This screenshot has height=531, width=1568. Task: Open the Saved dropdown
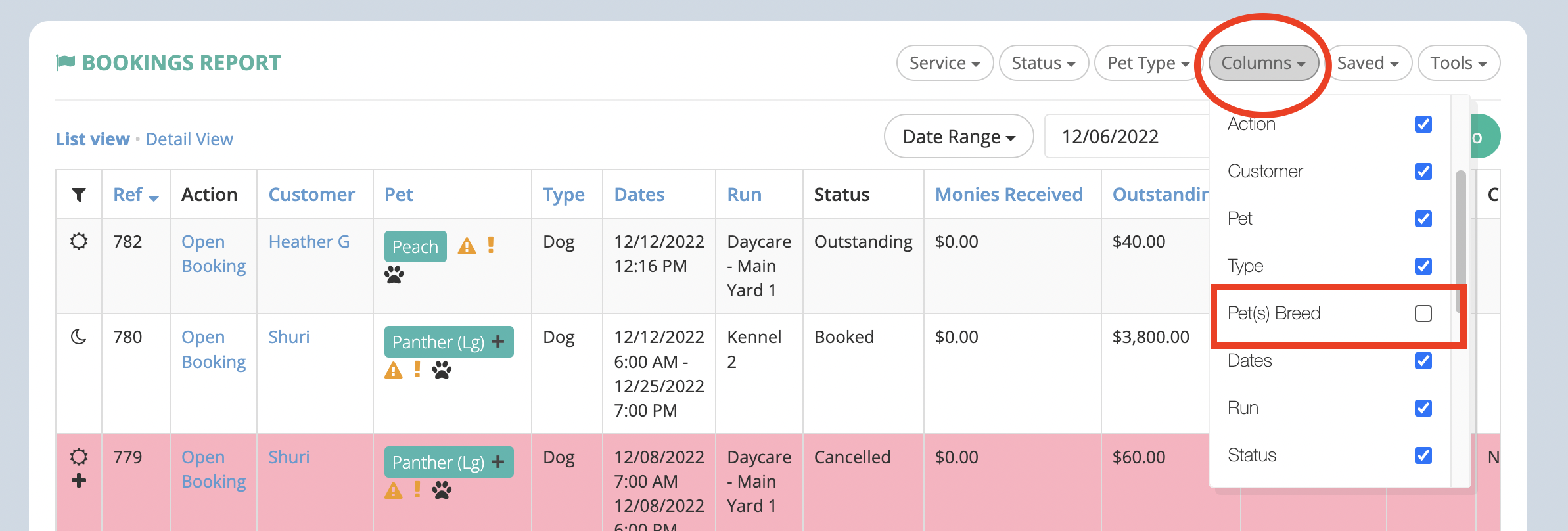[x=1369, y=63]
